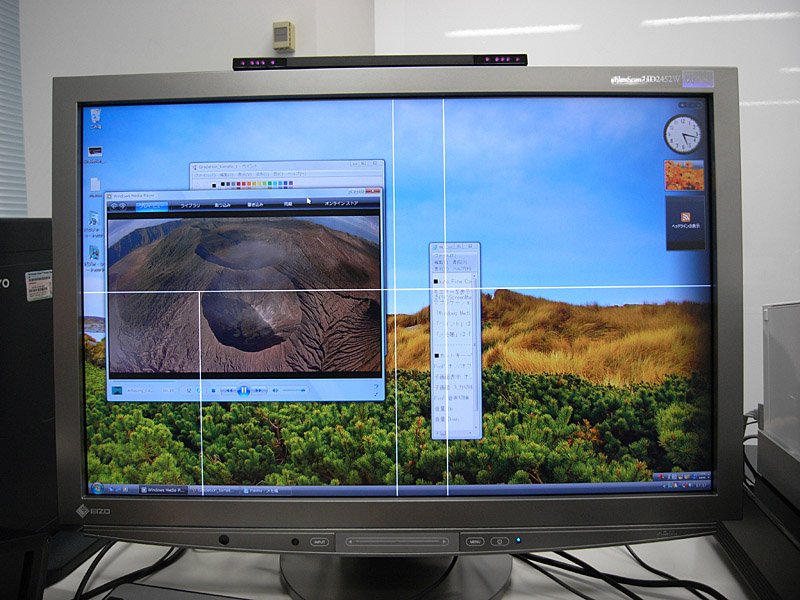Skip to previous track in media player
This screenshot has width=800, height=600.
click(x=228, y=390)
